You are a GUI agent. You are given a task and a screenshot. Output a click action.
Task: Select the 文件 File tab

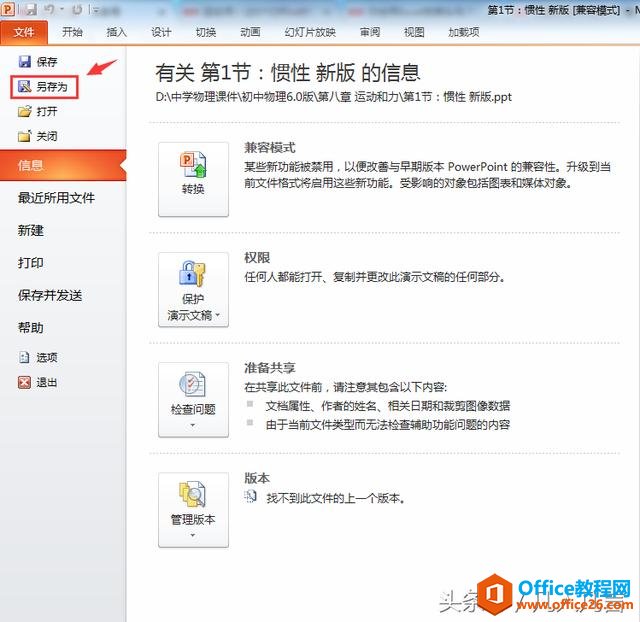coord(24,32)
